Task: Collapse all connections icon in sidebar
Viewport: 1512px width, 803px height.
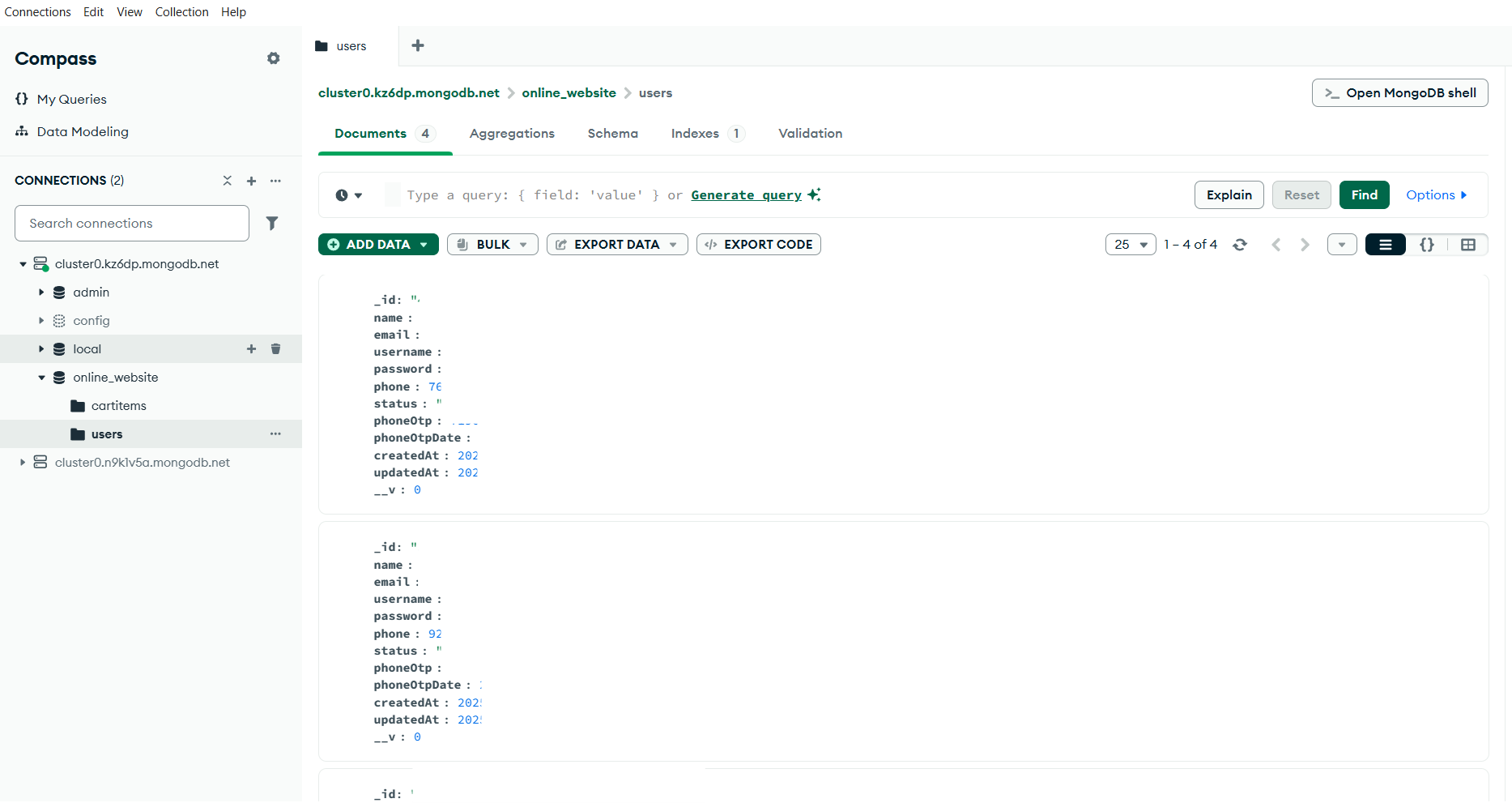Action: 228,181
